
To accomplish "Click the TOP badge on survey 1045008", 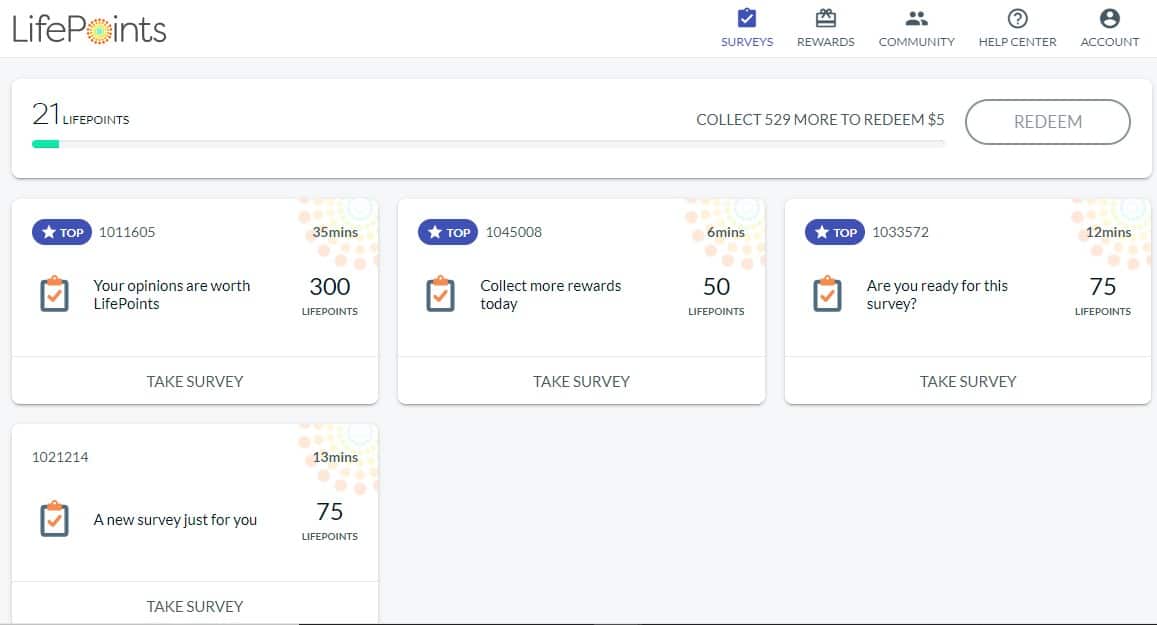I will click(x=448, y=231).
